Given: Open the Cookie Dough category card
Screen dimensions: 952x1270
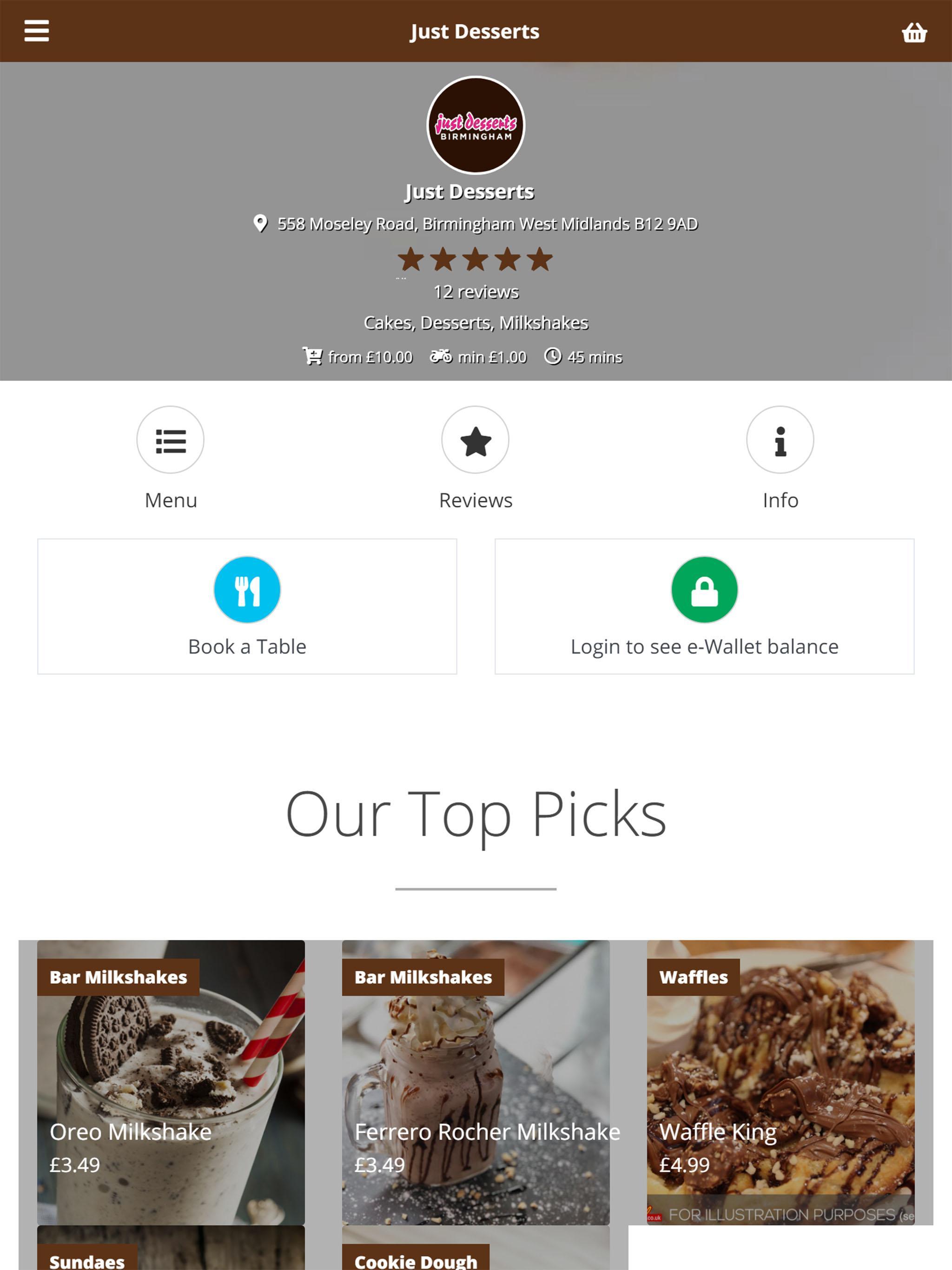Looking at the screenshot, I should (x=476, y=1248).
